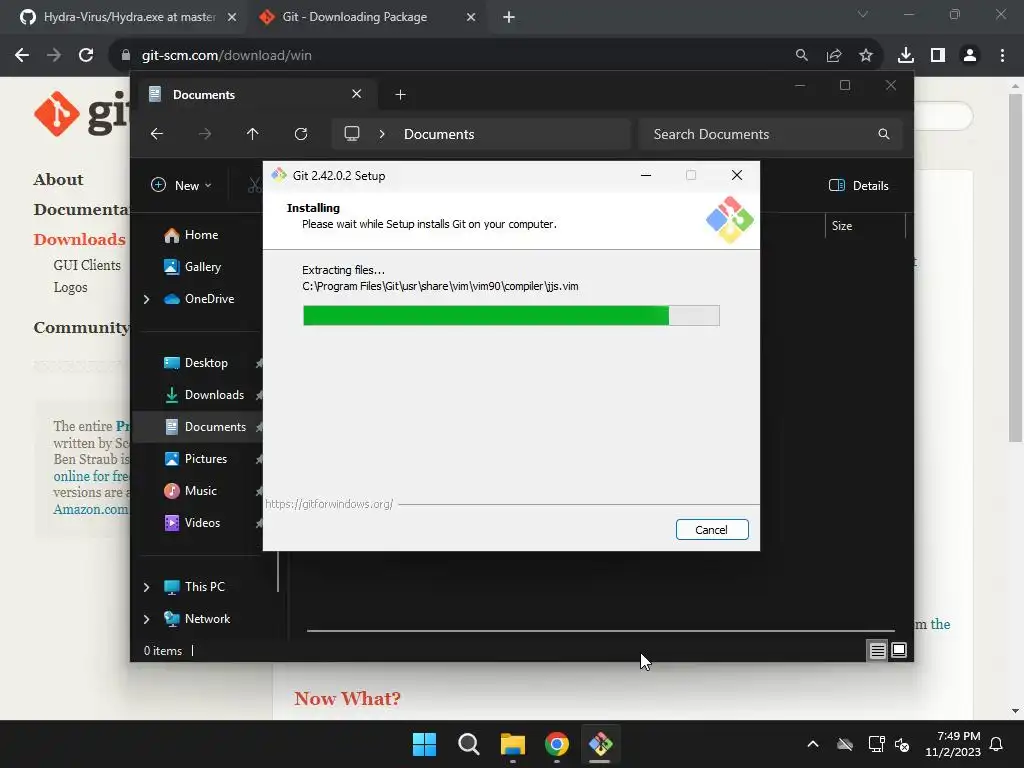
Task: Open the Logos link
Action: (x=70, y=287)
